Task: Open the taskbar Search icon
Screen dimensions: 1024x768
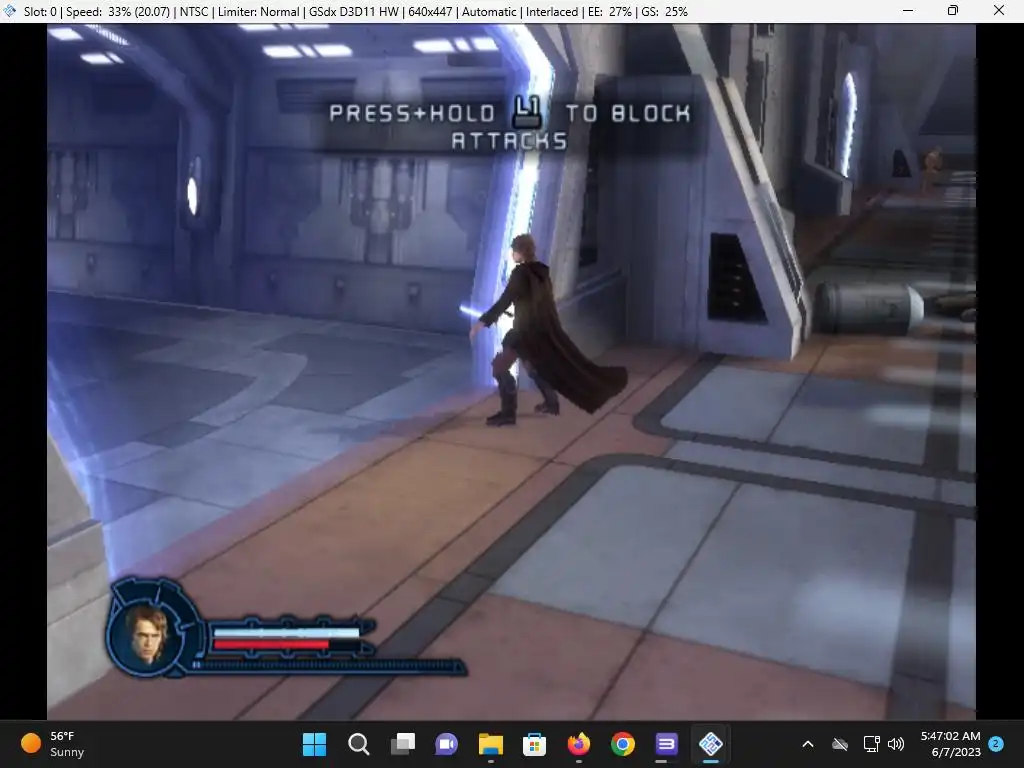Action: coord(359,744)
